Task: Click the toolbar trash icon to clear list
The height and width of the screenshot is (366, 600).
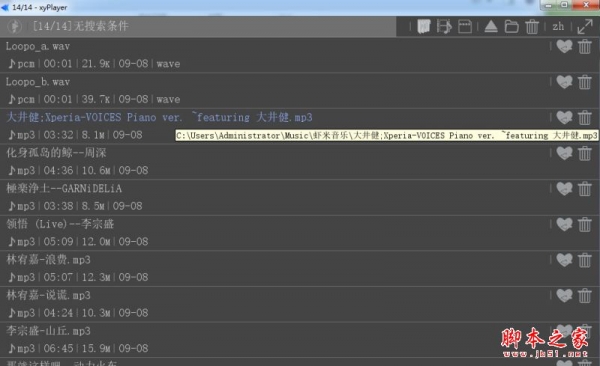Action: click(532, 26)
